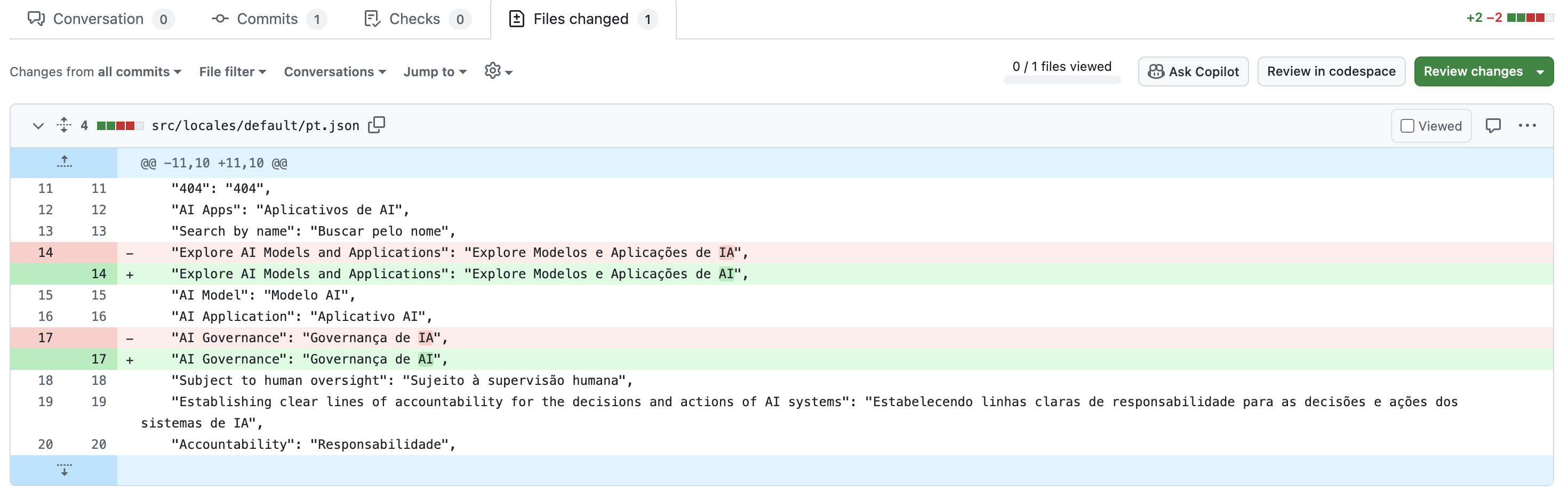Viewport: 1568px width, 500px height.
Task: Click the src/locales/default/pt.json file link
Action: [255, 125]
